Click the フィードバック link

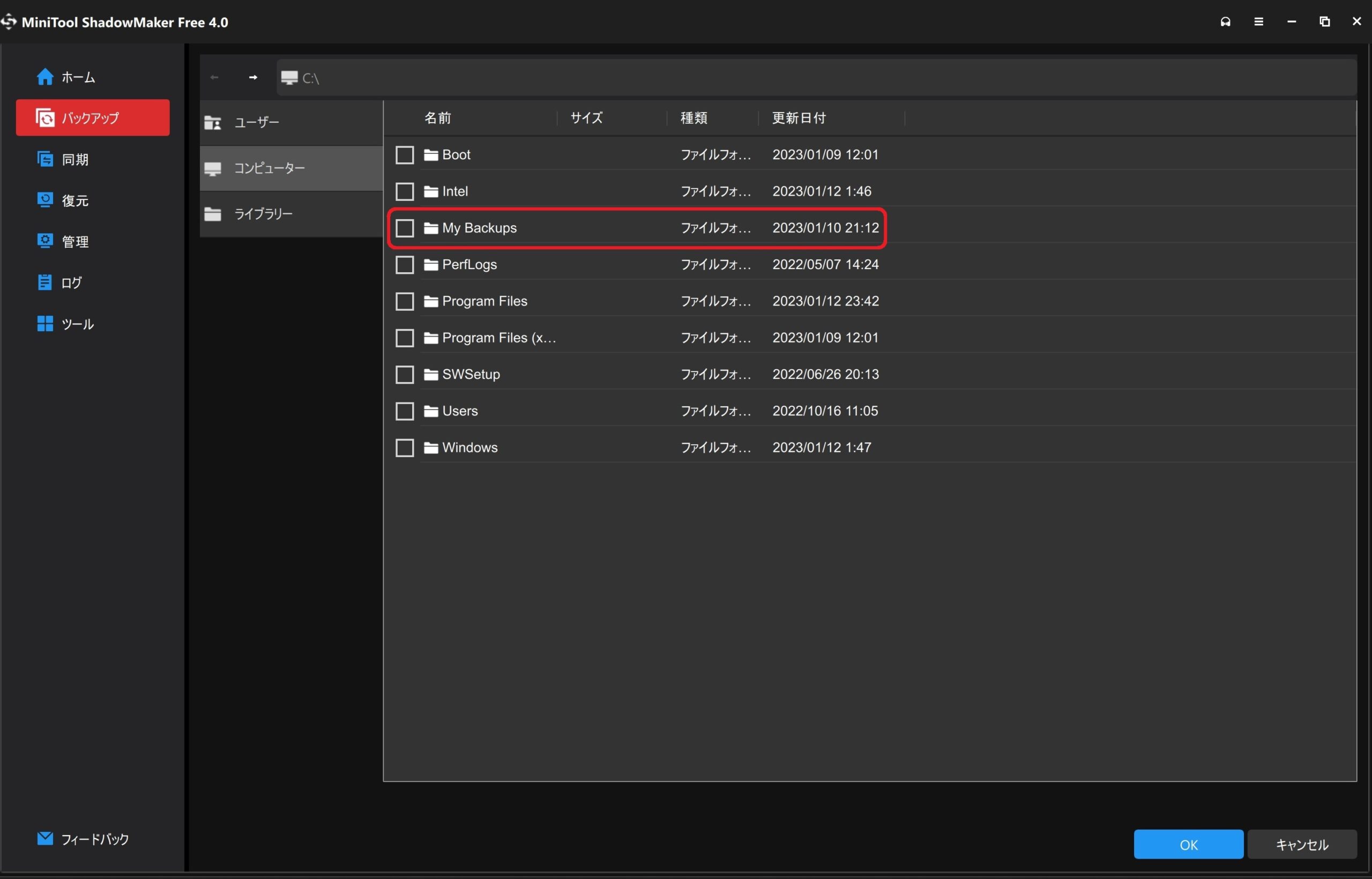[83, 838]
